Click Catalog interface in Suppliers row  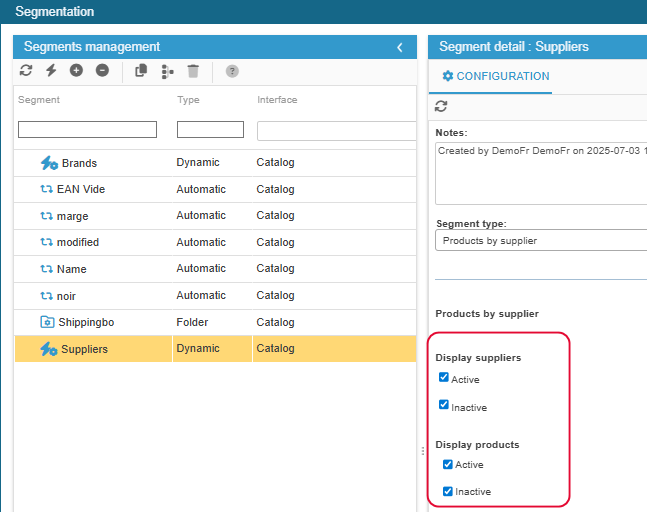coord(276,348)
